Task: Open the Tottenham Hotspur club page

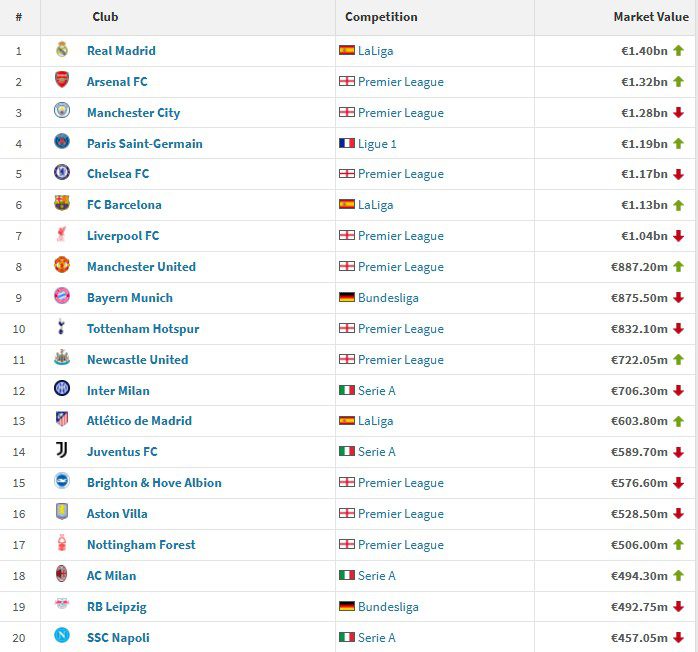Action: [x=143, y=329]
